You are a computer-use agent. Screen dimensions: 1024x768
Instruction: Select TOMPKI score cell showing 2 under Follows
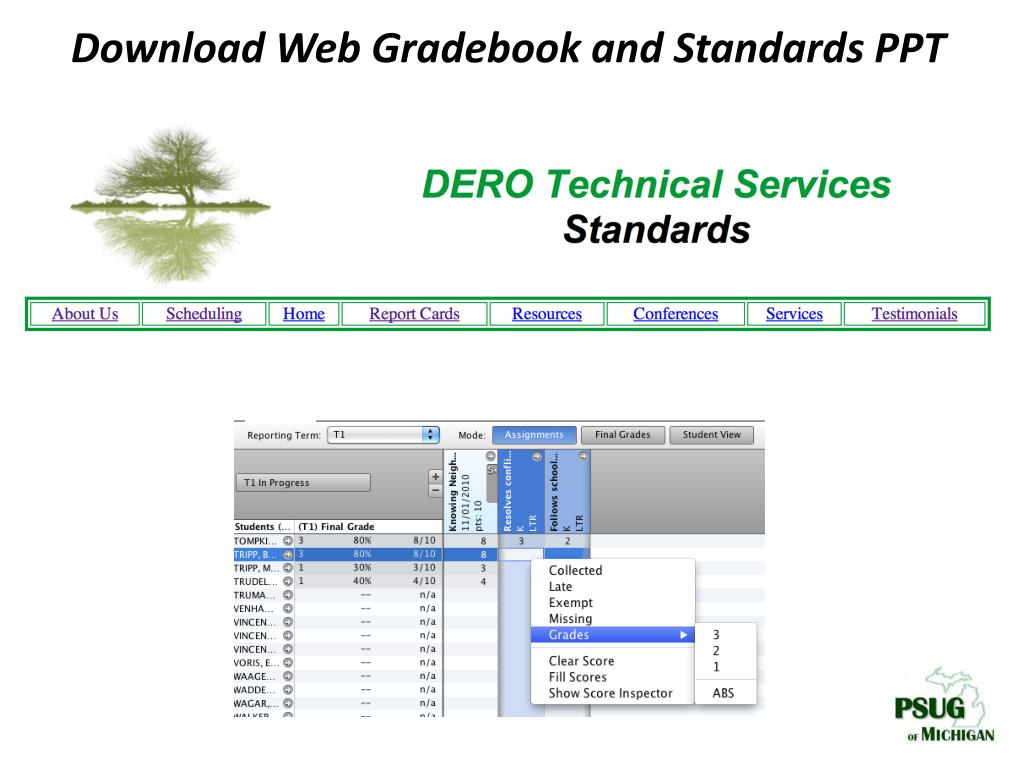[568, 541]
